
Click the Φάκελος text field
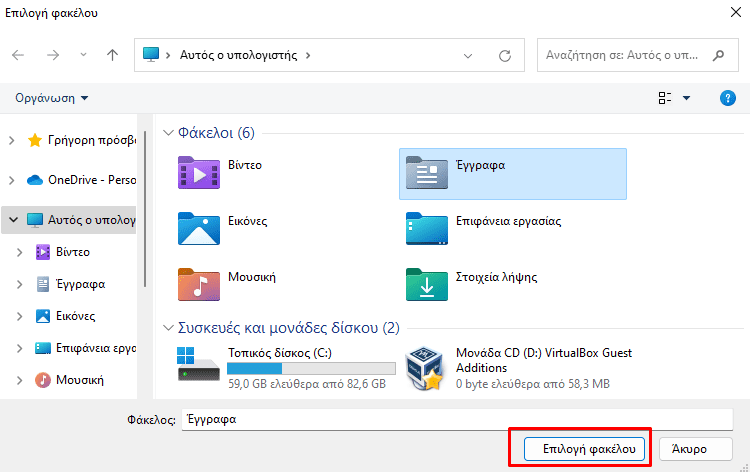457,419
